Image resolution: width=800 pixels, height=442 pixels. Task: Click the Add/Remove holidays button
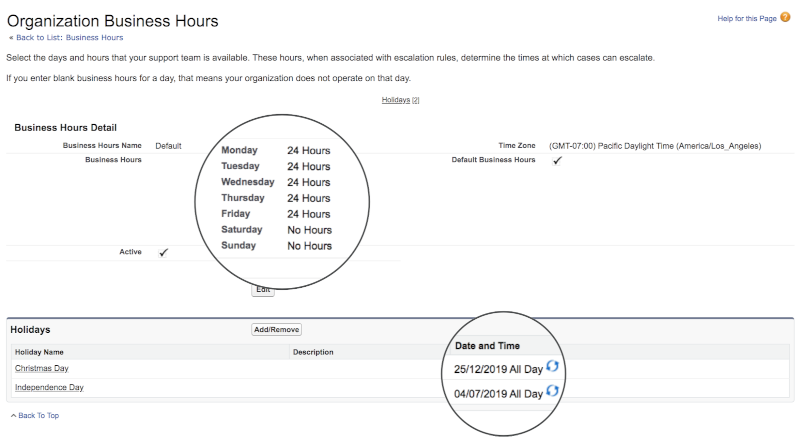pyautogui.click(x=276, y=329)
